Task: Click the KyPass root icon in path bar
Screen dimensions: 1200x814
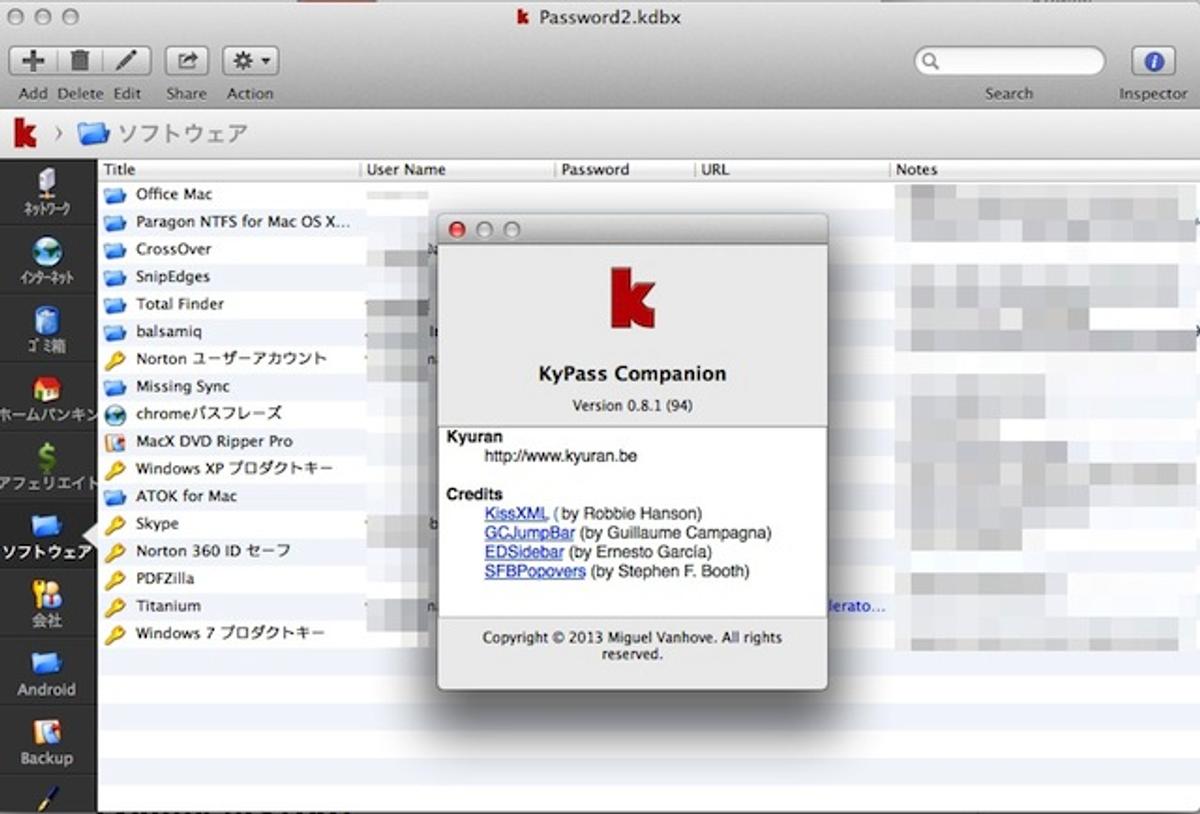Action: coord(25,133)
